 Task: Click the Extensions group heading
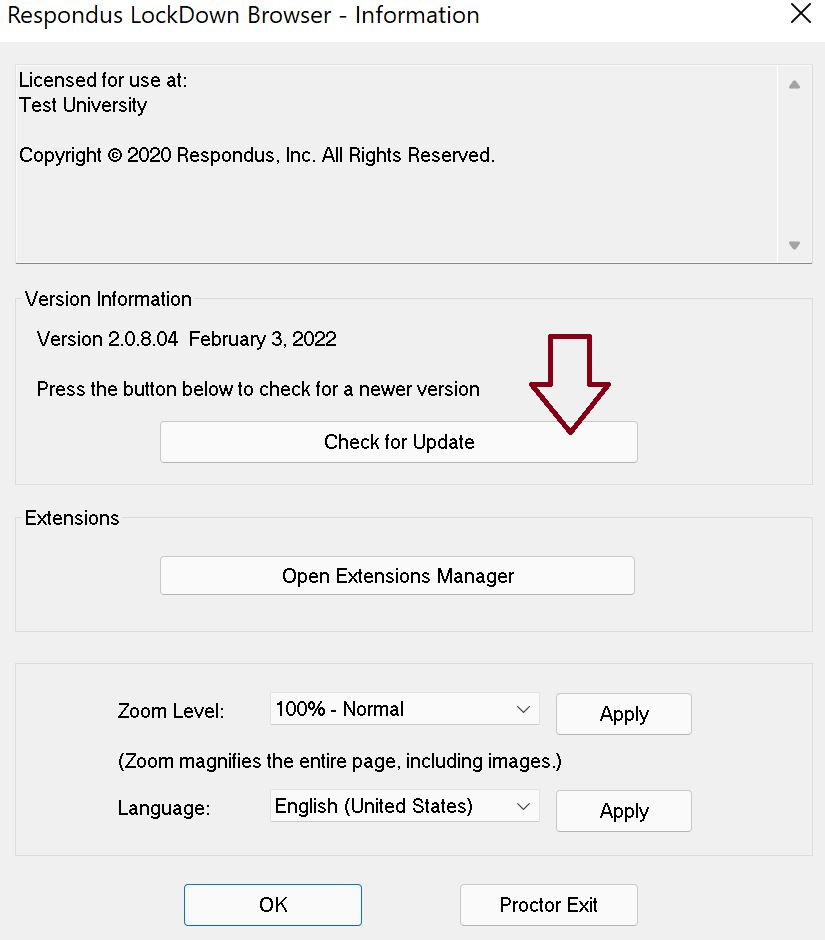pyautogui.click(x=72, y=518)
